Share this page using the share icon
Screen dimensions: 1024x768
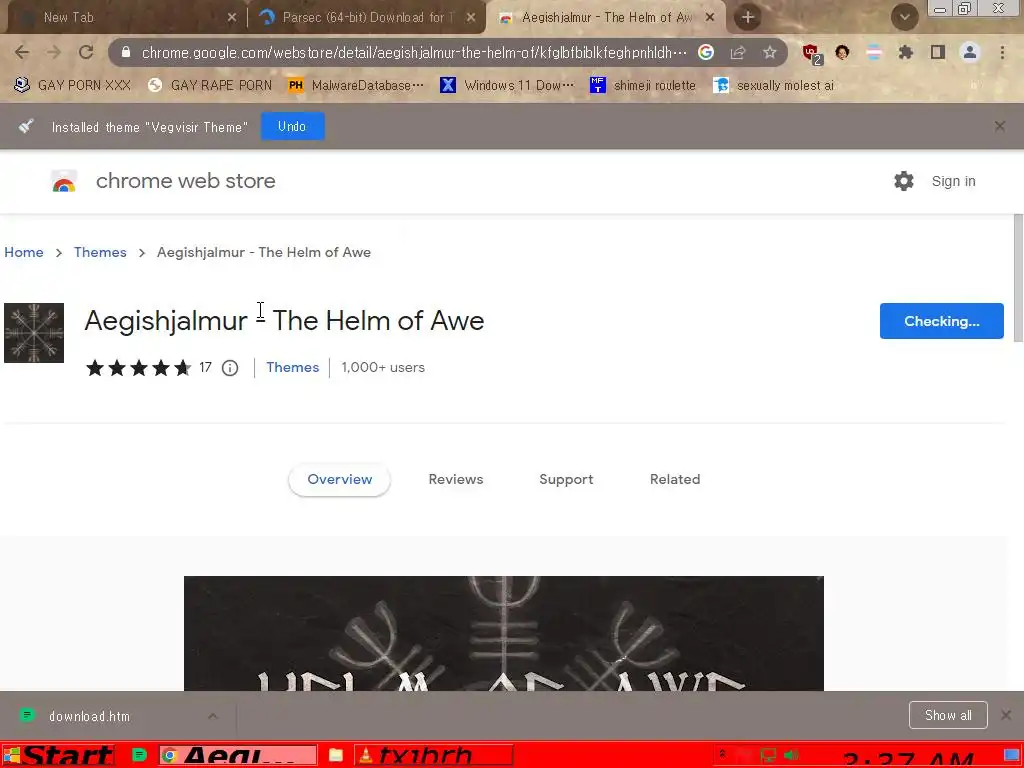pos(738,52)
